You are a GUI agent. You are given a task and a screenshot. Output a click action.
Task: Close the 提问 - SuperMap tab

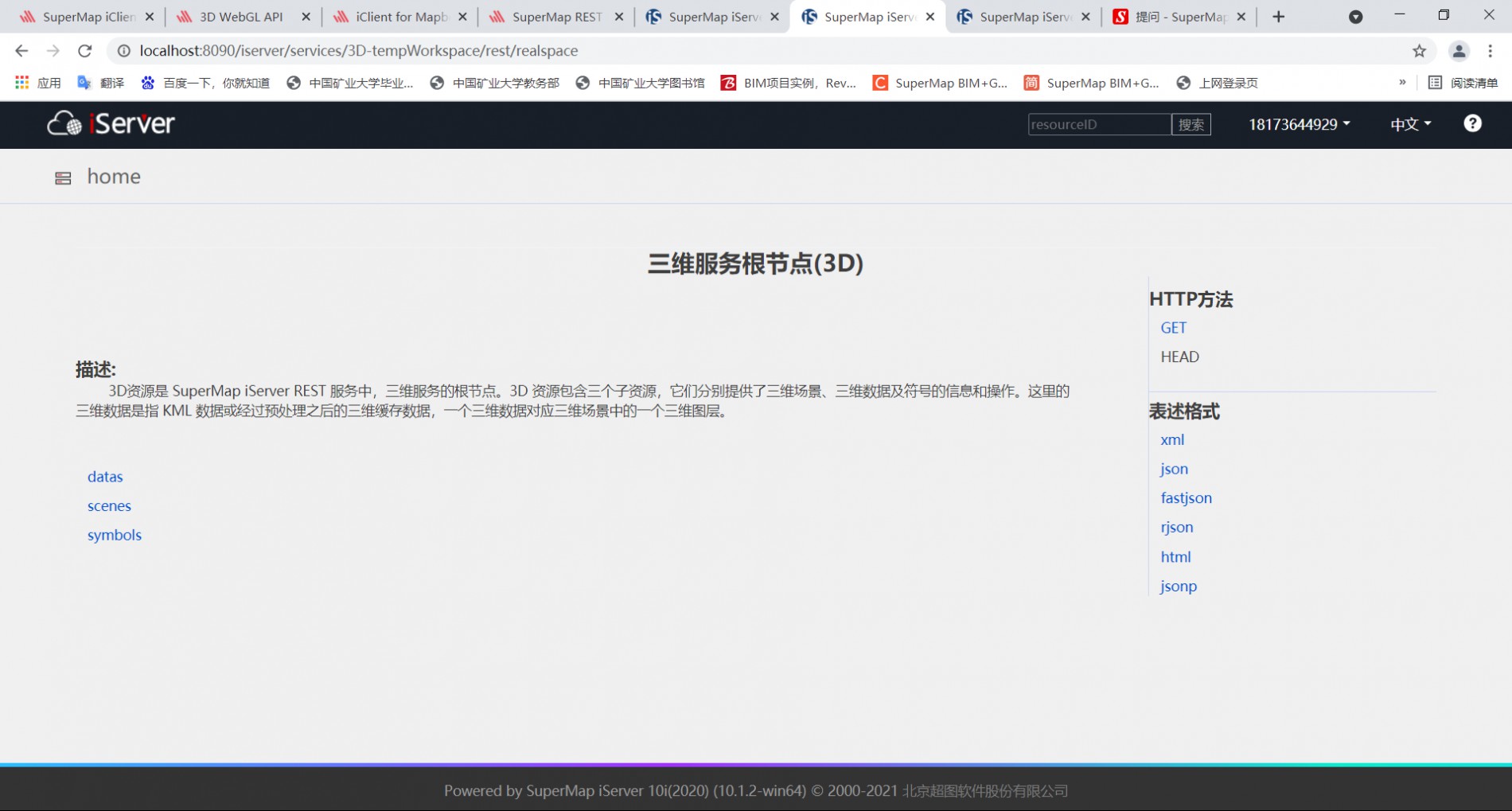[x=1241, y=17]
